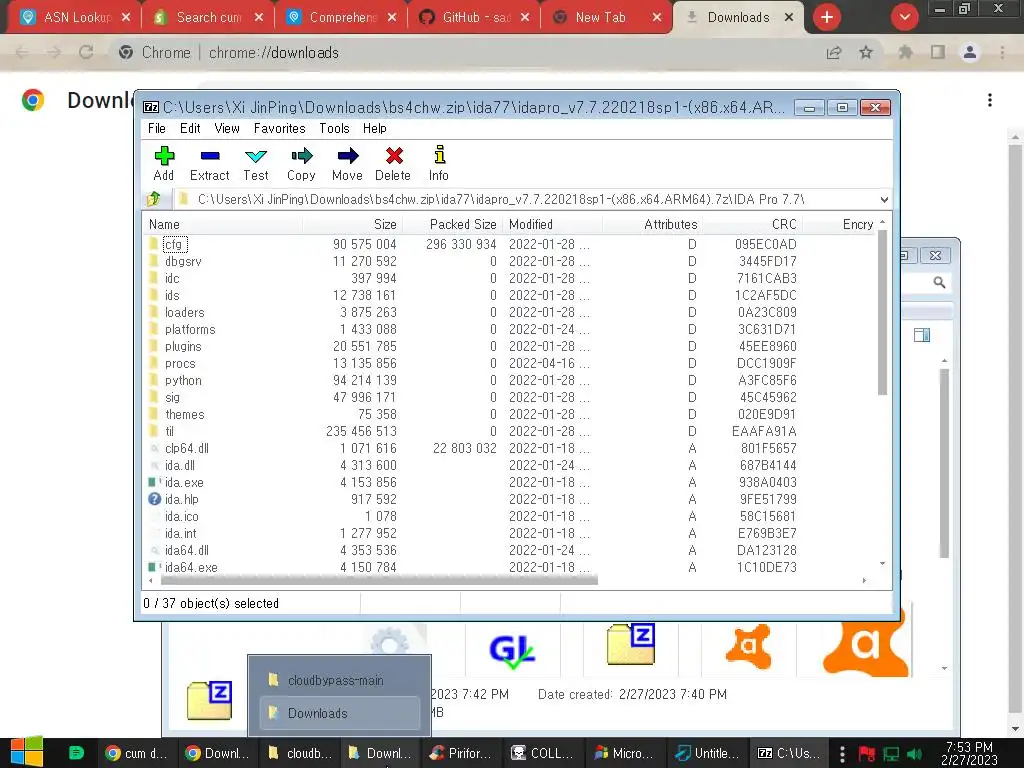Screen dimensions: 1024x768
Task: Select the procs folder
Action: [x=180, y=363]
